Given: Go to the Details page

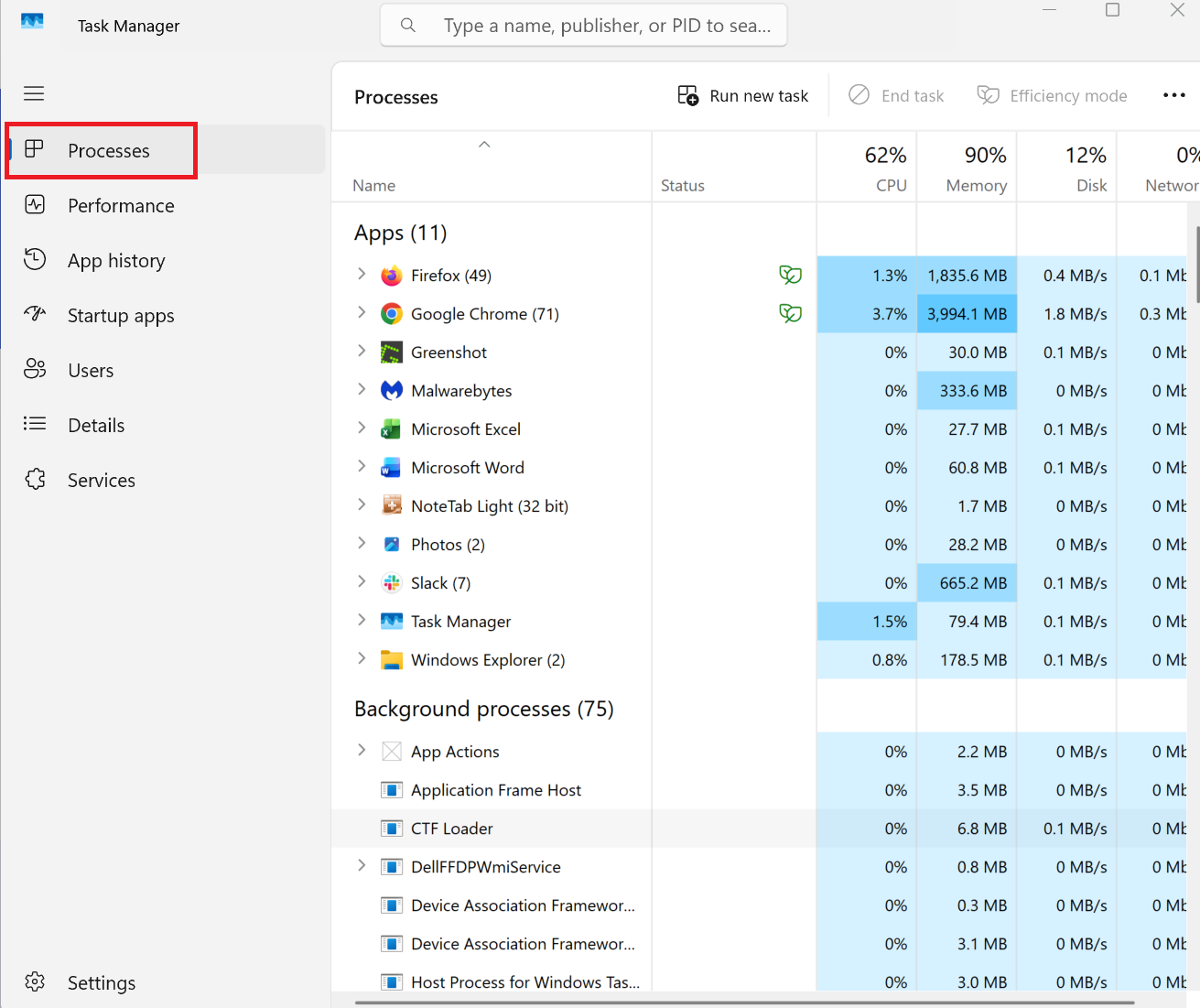Looking at the screenshot, I should pyautogui.click(x=166, y=426).
